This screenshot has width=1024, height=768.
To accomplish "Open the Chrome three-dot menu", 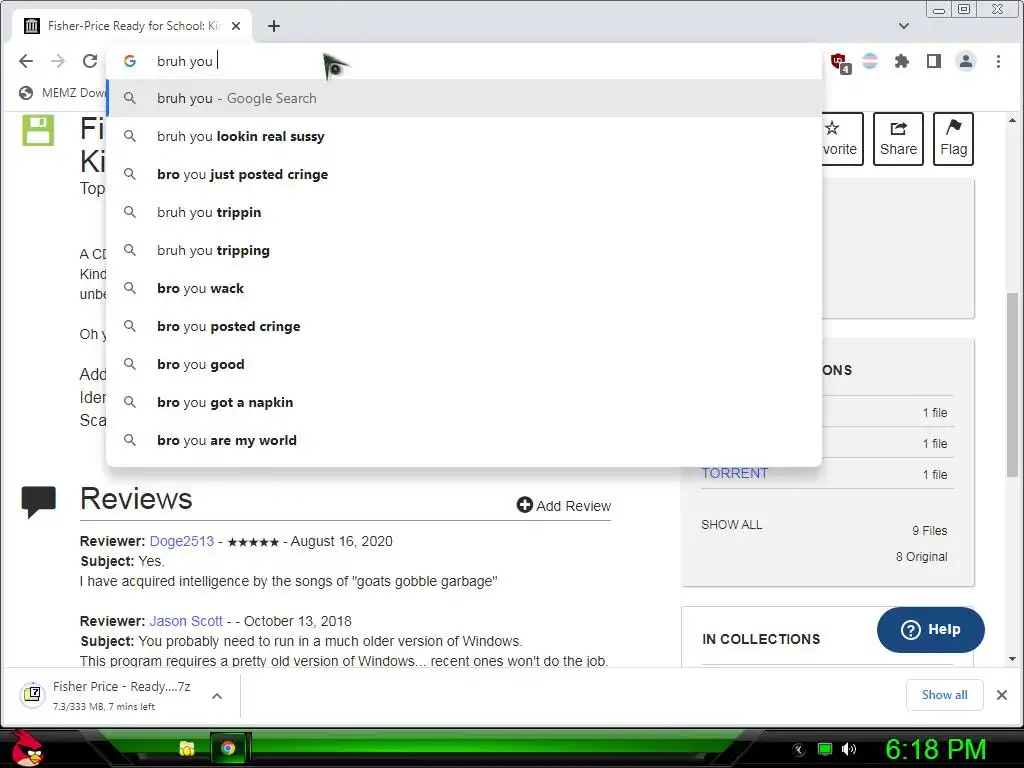I will tap(998, 61).
